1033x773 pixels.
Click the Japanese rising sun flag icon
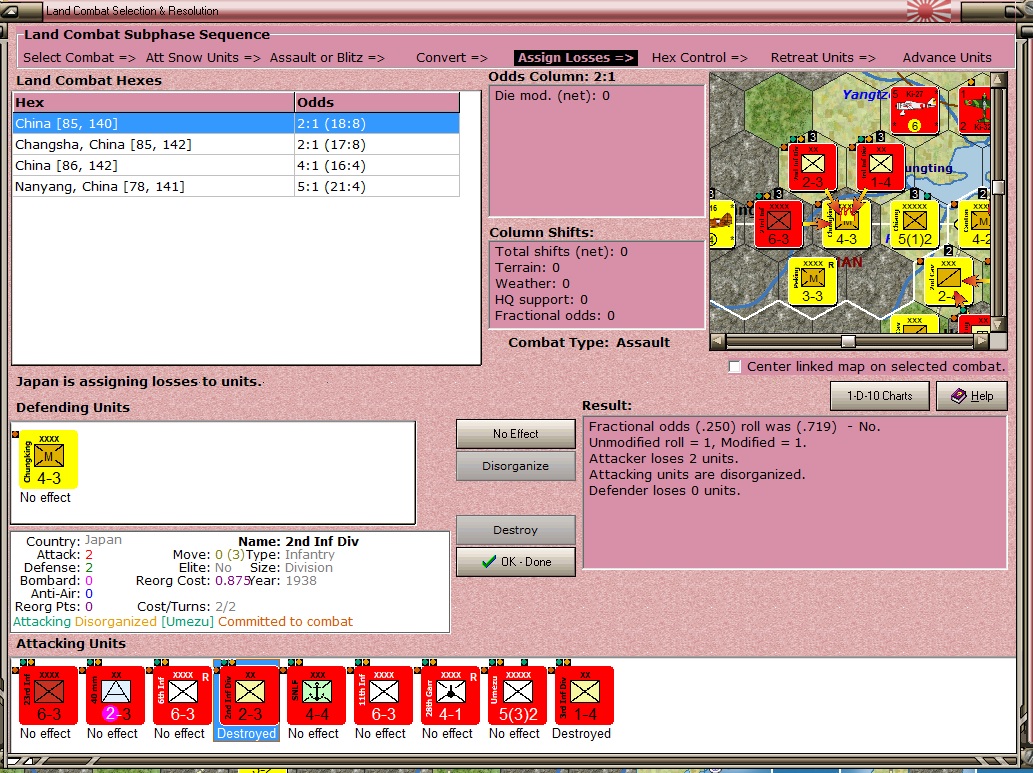[929, 11]
